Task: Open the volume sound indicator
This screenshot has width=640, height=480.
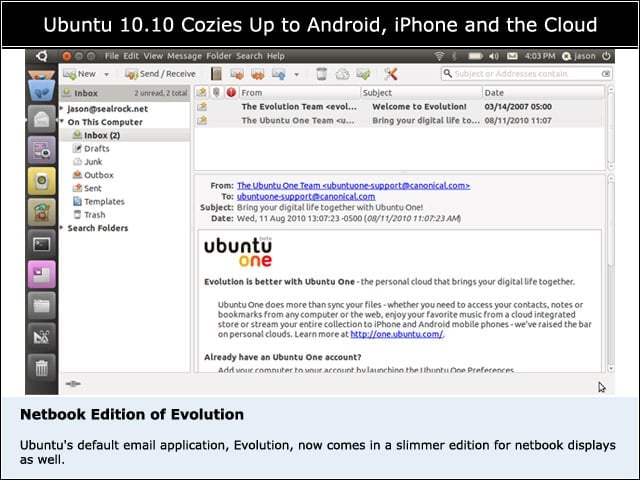Action: tap(494, 56)
